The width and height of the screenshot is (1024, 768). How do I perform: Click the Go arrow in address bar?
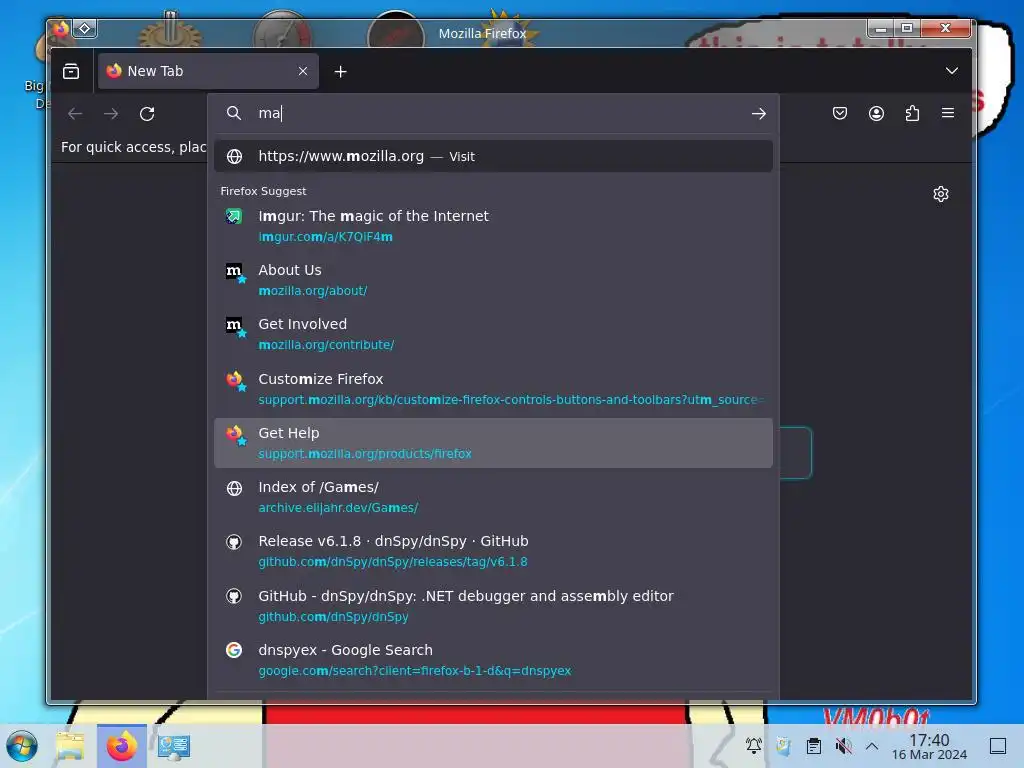758,114
